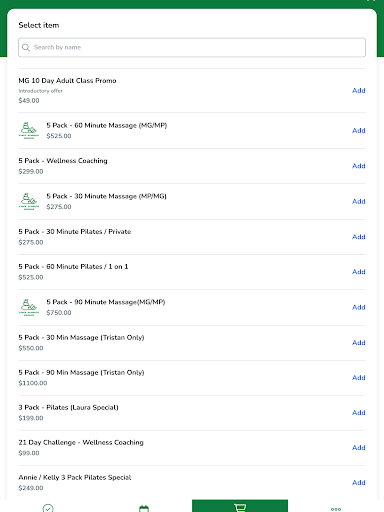384x512 pixels.
Task: Add 5 Pack Wellness Coaching
Action: (359, 166)
